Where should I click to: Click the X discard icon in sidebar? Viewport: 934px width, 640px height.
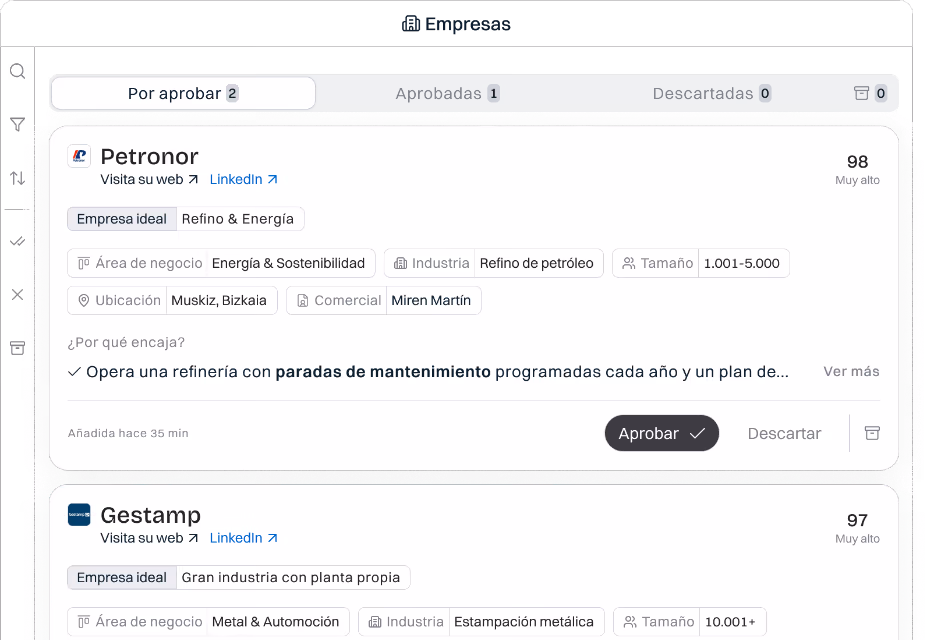(x=17, y=294)
